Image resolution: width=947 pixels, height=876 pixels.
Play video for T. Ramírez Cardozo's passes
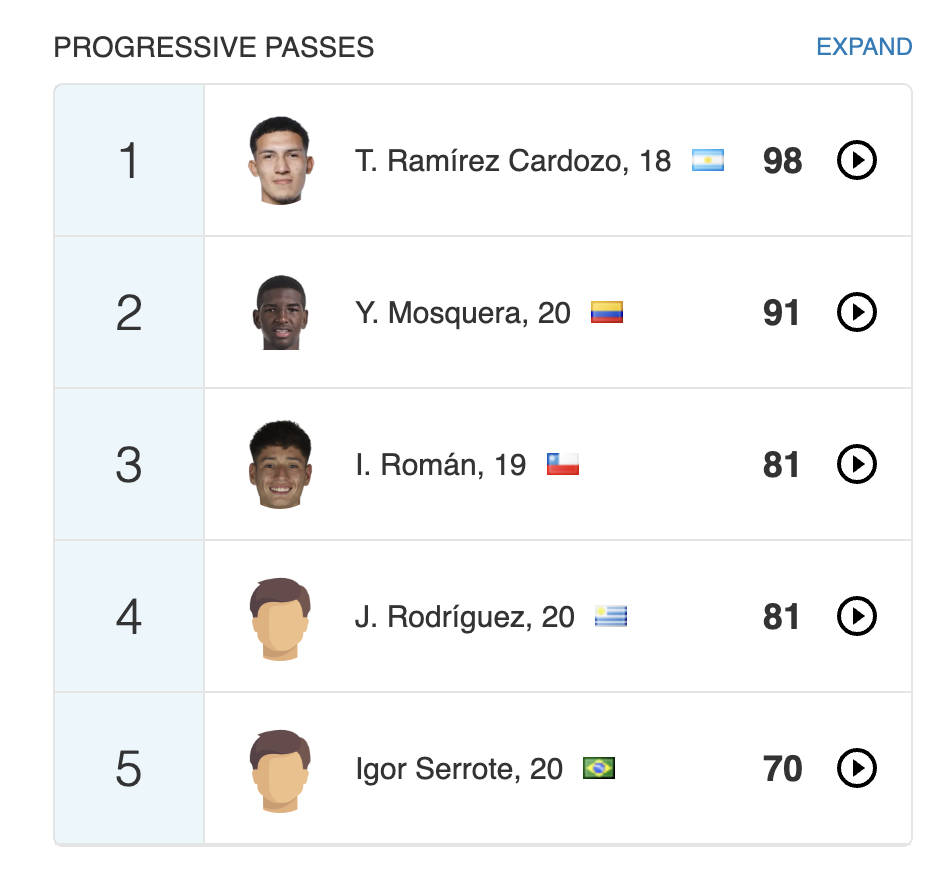click(x=856, y=160)
